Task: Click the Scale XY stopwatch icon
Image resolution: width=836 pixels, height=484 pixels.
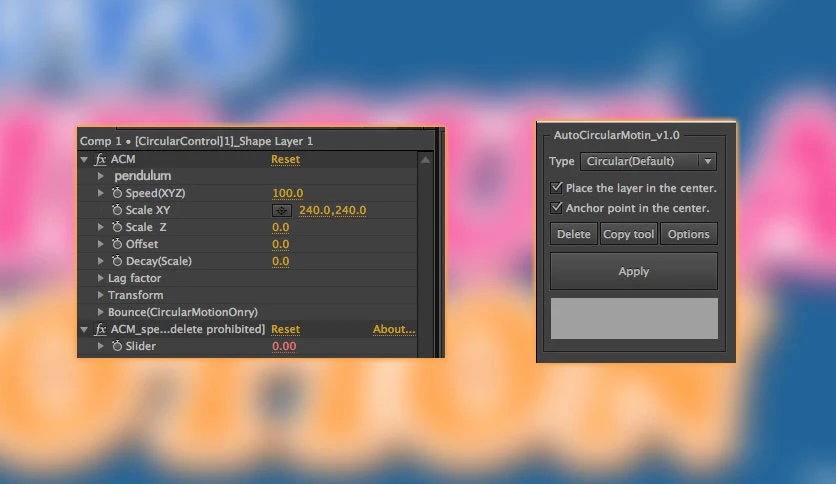Action: click(117, 210)
